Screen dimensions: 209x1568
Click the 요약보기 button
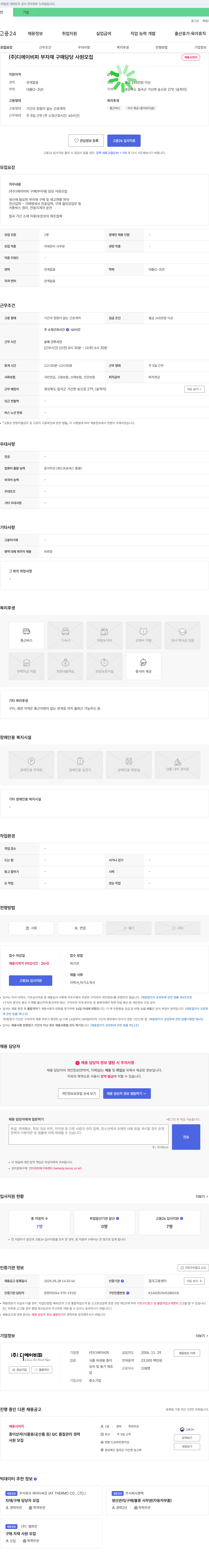(187, 1438)
